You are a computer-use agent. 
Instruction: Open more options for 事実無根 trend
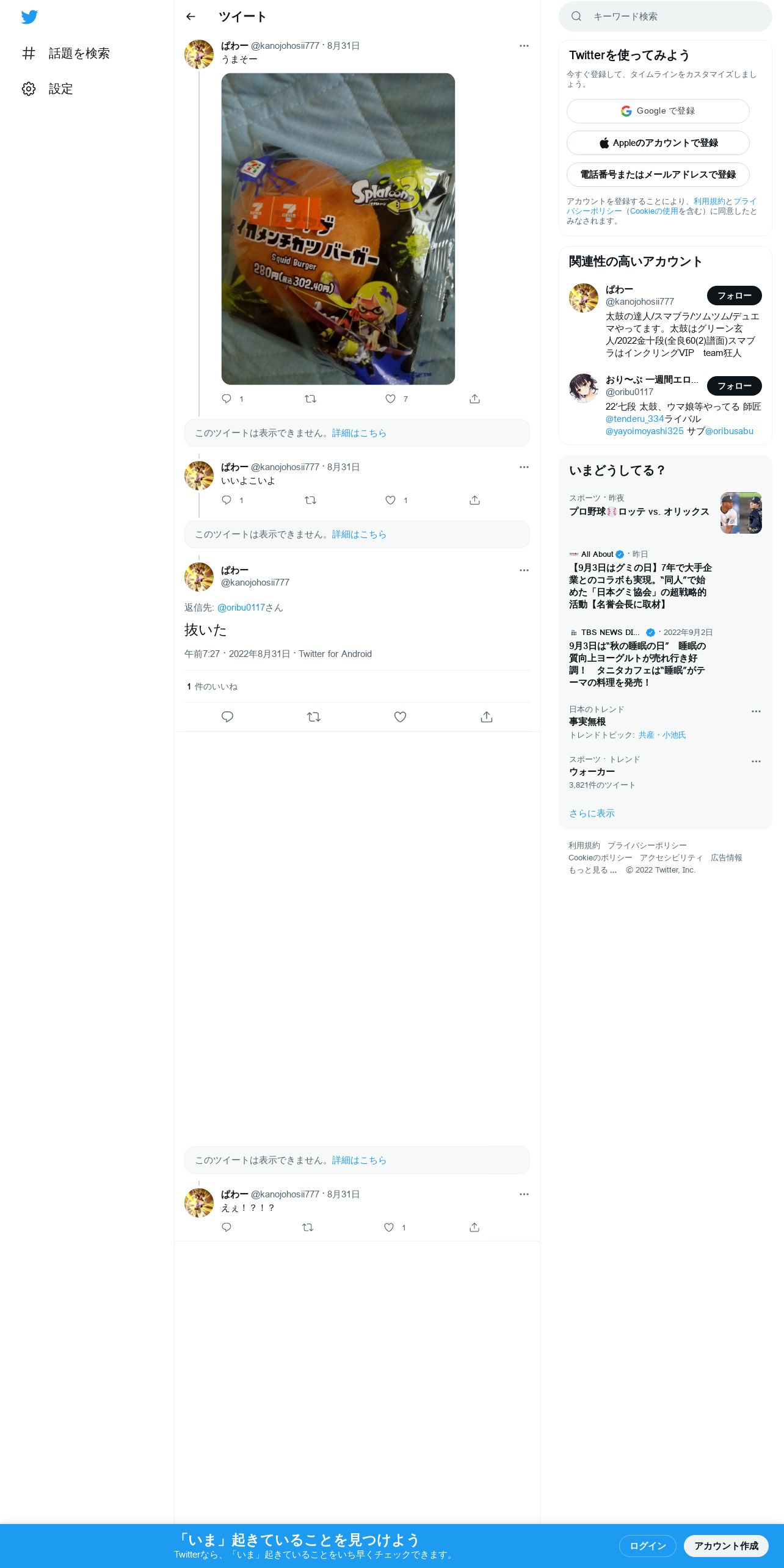pos(756,711)
